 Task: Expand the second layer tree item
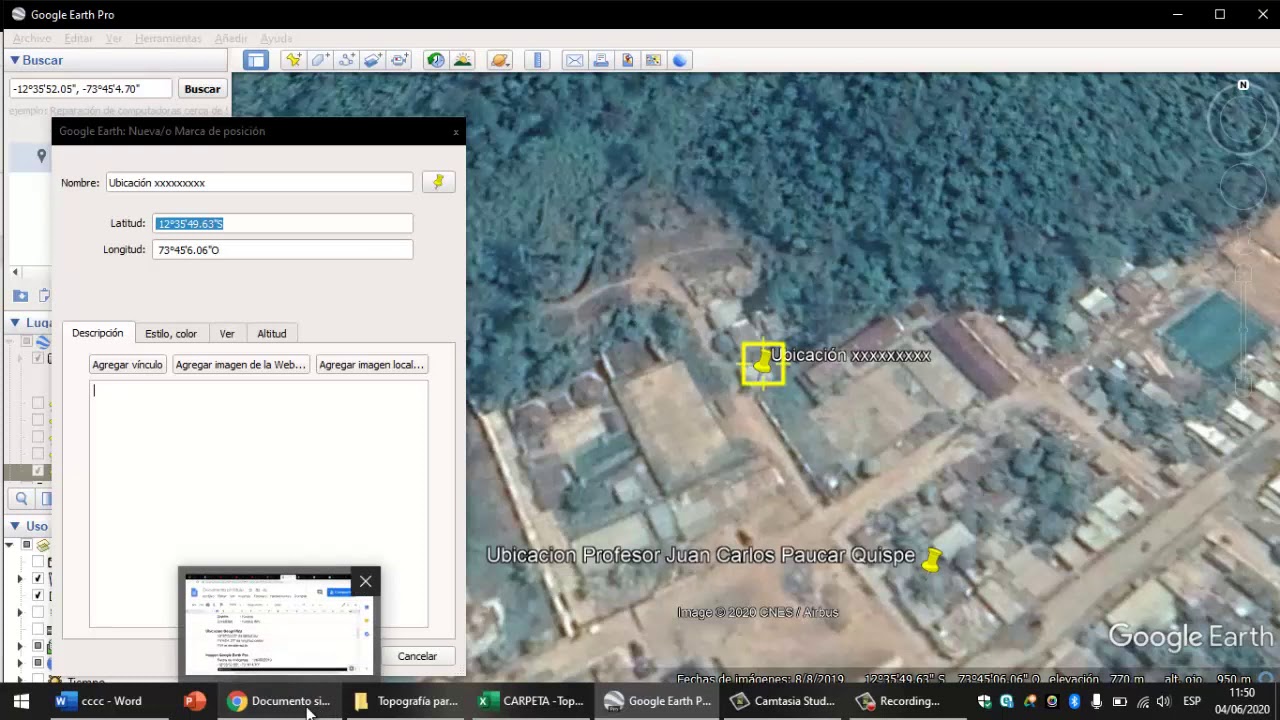[x=19, y=578]
